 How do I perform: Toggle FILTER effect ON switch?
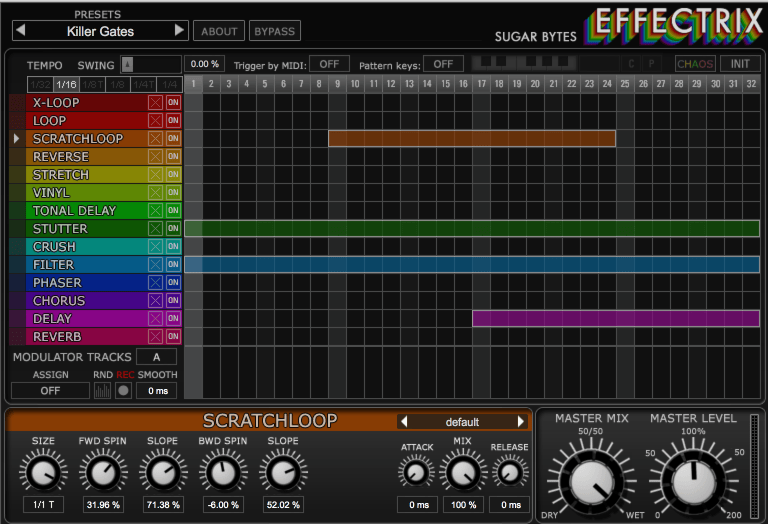[173, 264]
